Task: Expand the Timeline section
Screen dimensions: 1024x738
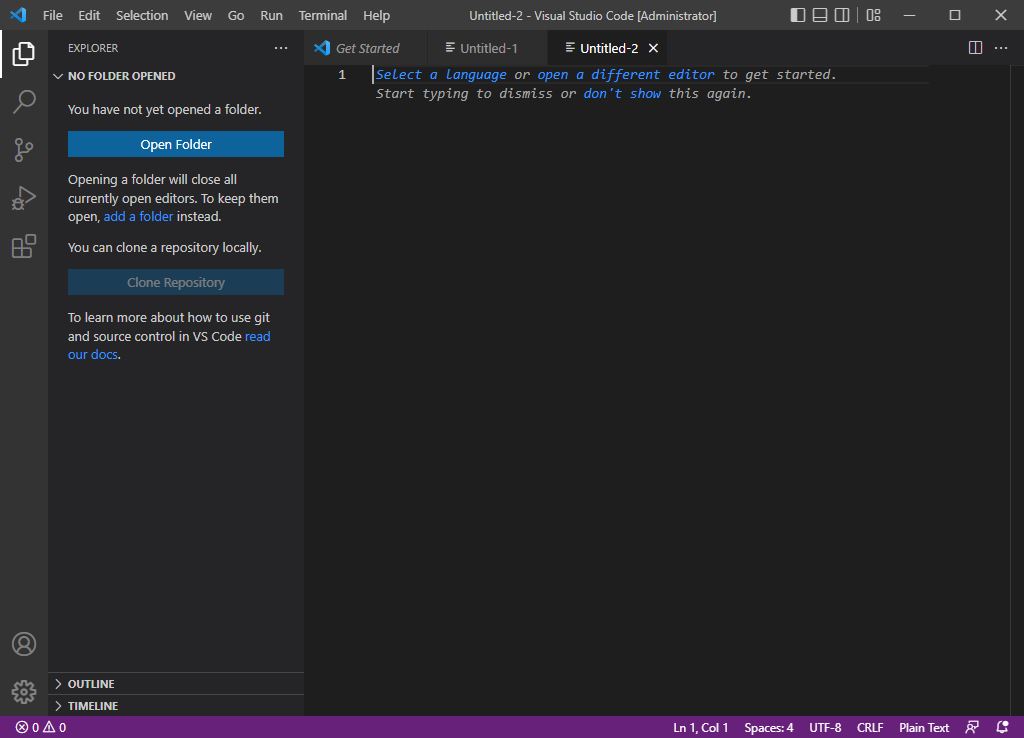Action: pos(176,706)
